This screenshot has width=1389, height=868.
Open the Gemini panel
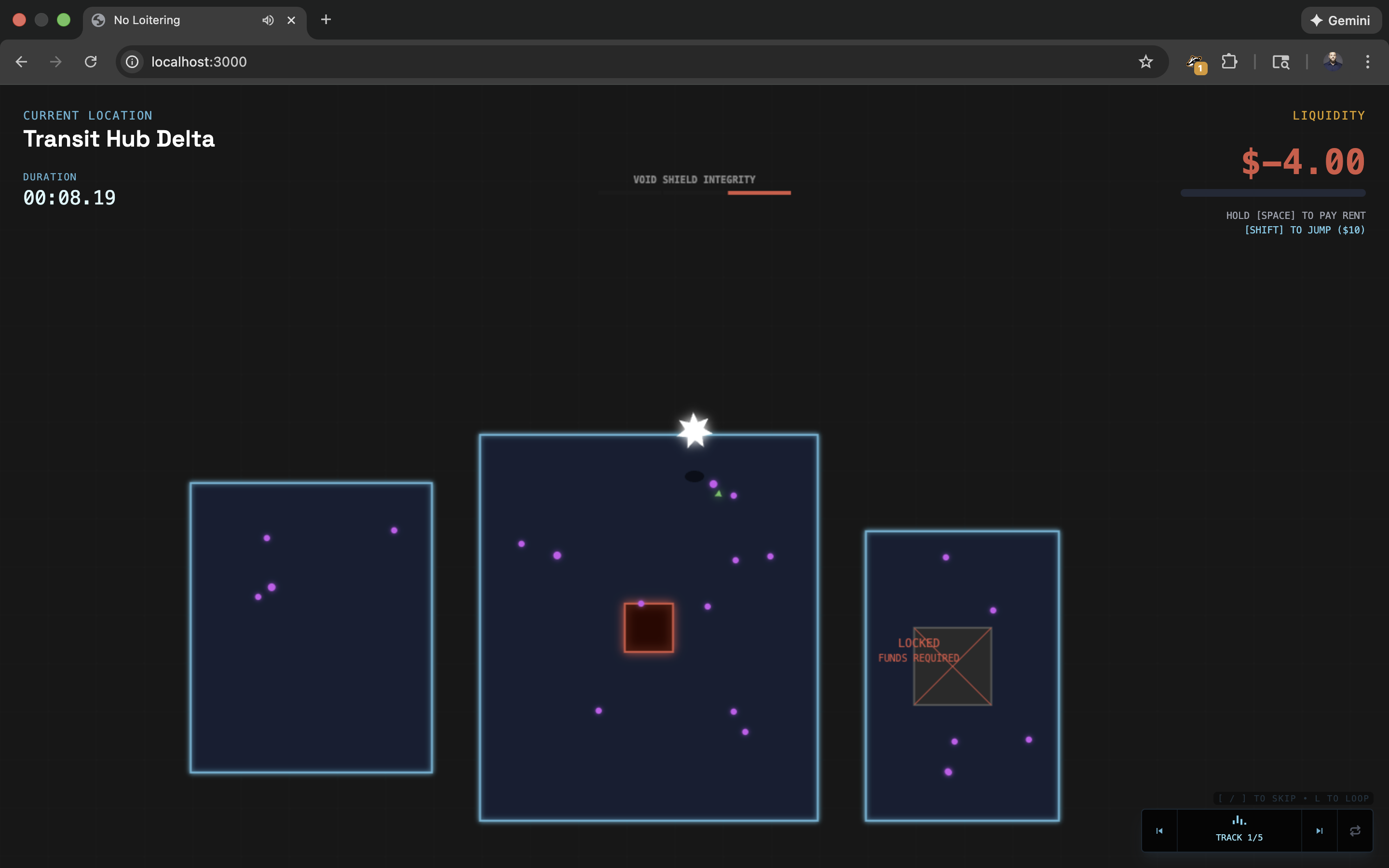[x=1341, y=21]
